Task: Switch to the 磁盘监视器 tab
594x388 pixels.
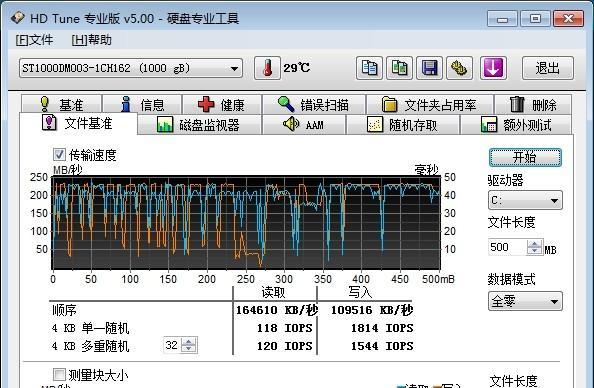Action: click(x=199, y=125)
